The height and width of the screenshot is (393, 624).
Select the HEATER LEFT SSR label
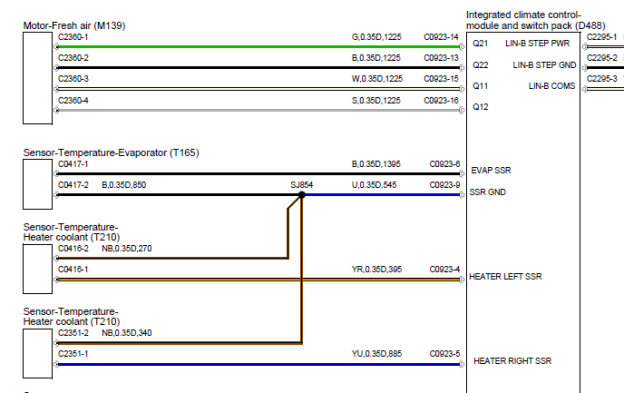click(x=505, y=276)
